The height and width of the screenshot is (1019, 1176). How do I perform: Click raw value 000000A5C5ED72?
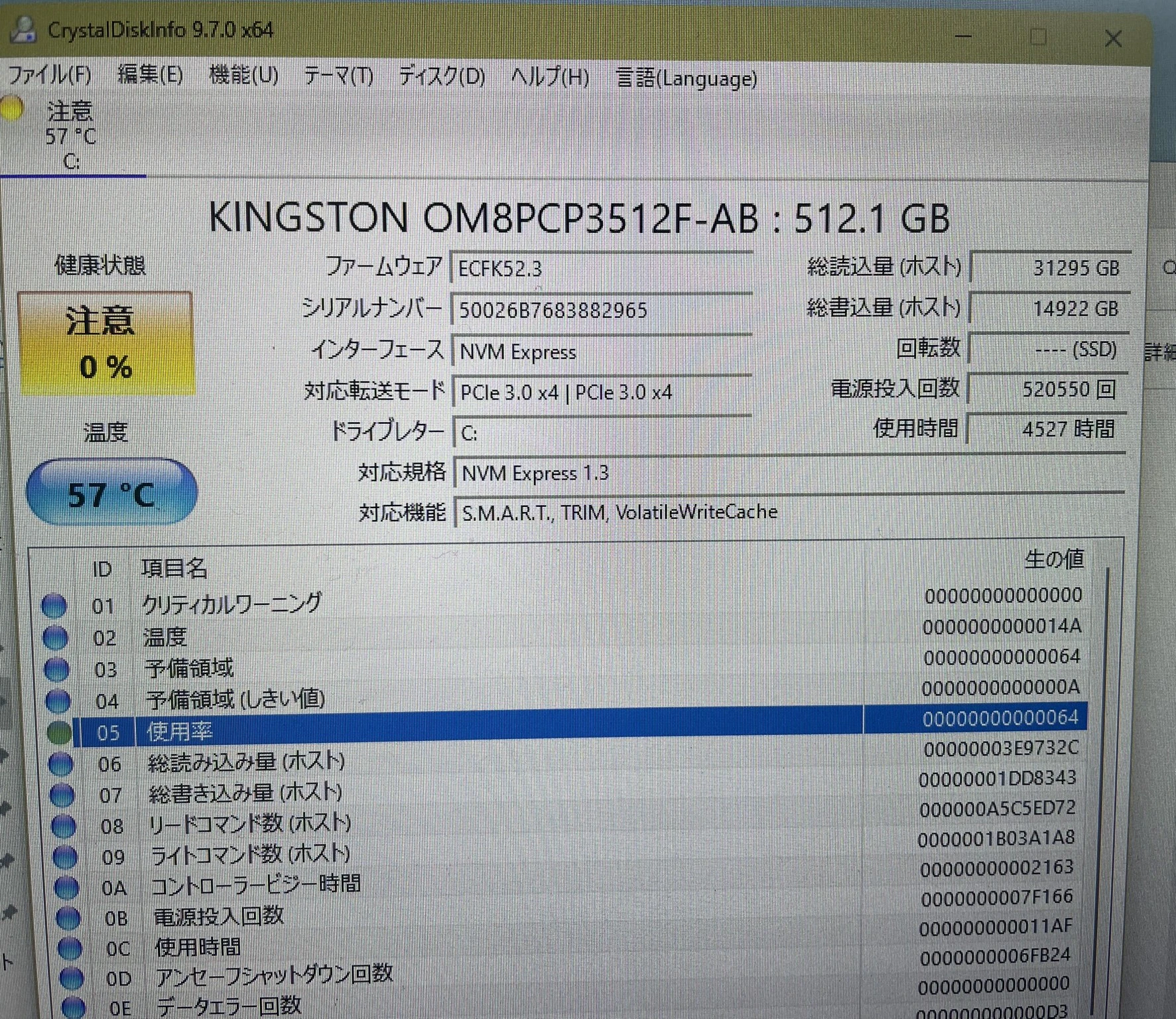pyautogui.click(x=997, y=808)
